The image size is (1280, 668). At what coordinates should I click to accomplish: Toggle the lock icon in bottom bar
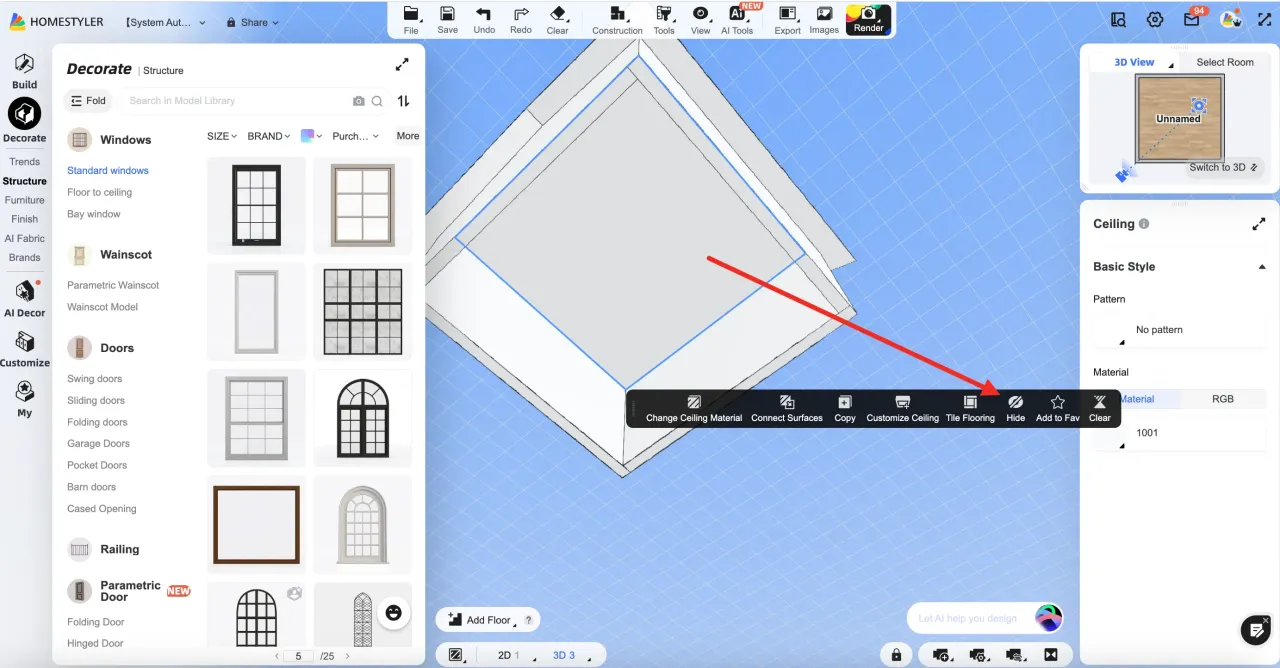coord(896,655)
